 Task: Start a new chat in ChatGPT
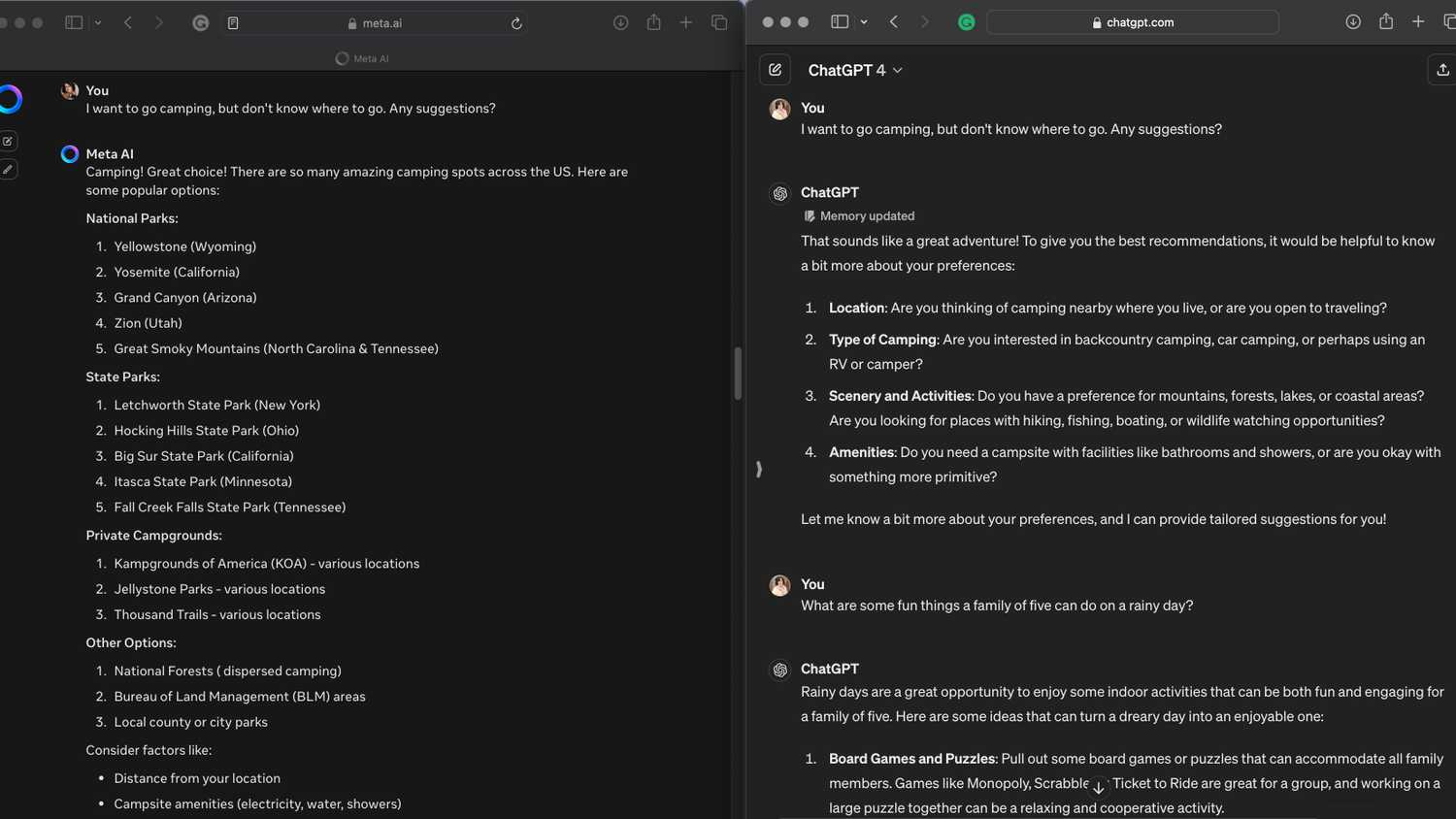pyautogui.click(x=775, y=70)
